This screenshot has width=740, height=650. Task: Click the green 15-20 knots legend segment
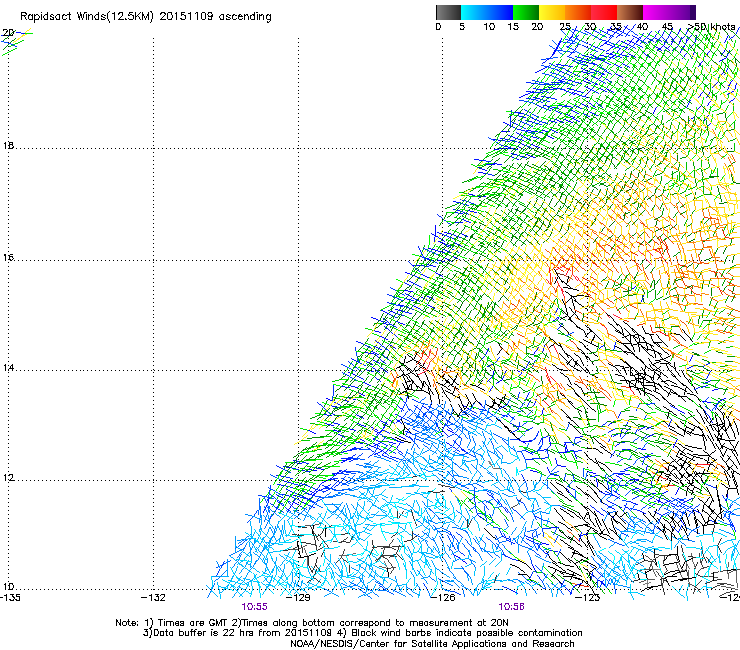pyautogui.click(x=526, y=12)
